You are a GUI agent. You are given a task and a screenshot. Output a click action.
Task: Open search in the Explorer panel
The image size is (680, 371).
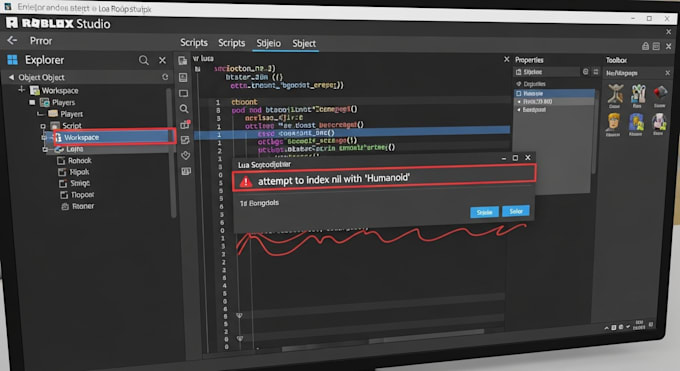(x=144, y=60)
